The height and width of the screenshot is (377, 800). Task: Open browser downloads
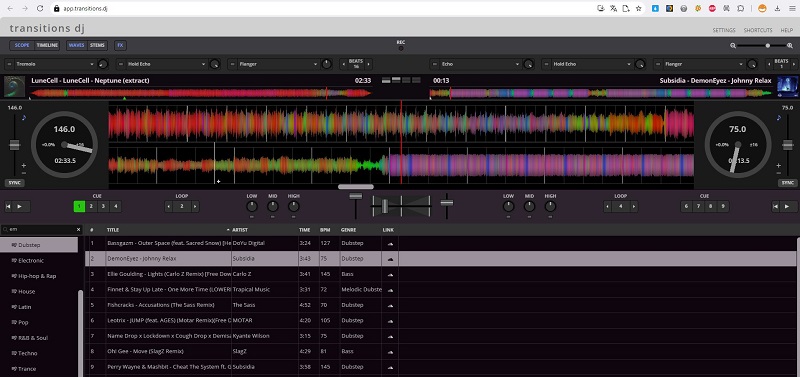click(777, 8)
